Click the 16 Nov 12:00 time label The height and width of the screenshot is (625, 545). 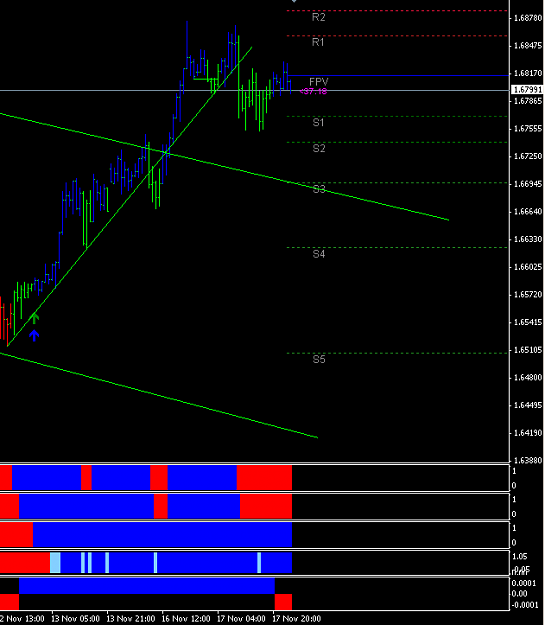[186, 619]
